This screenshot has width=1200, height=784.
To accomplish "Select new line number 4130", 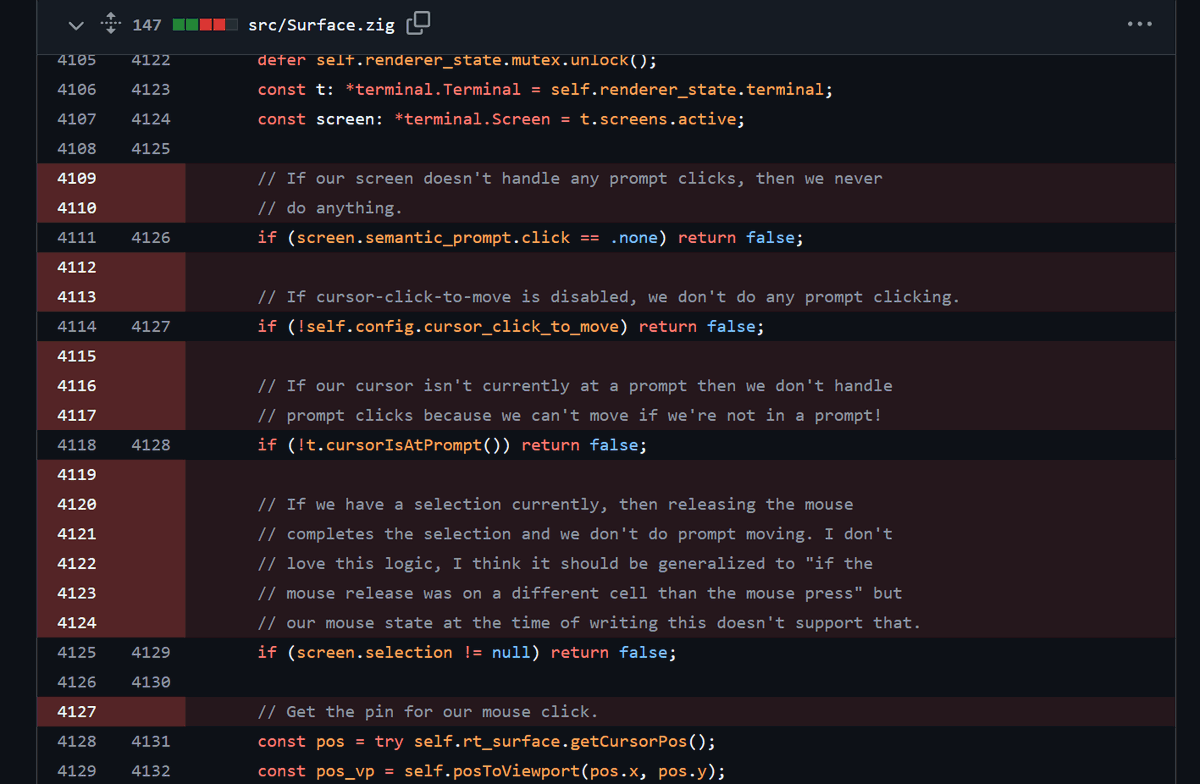I will coord(150,682).
